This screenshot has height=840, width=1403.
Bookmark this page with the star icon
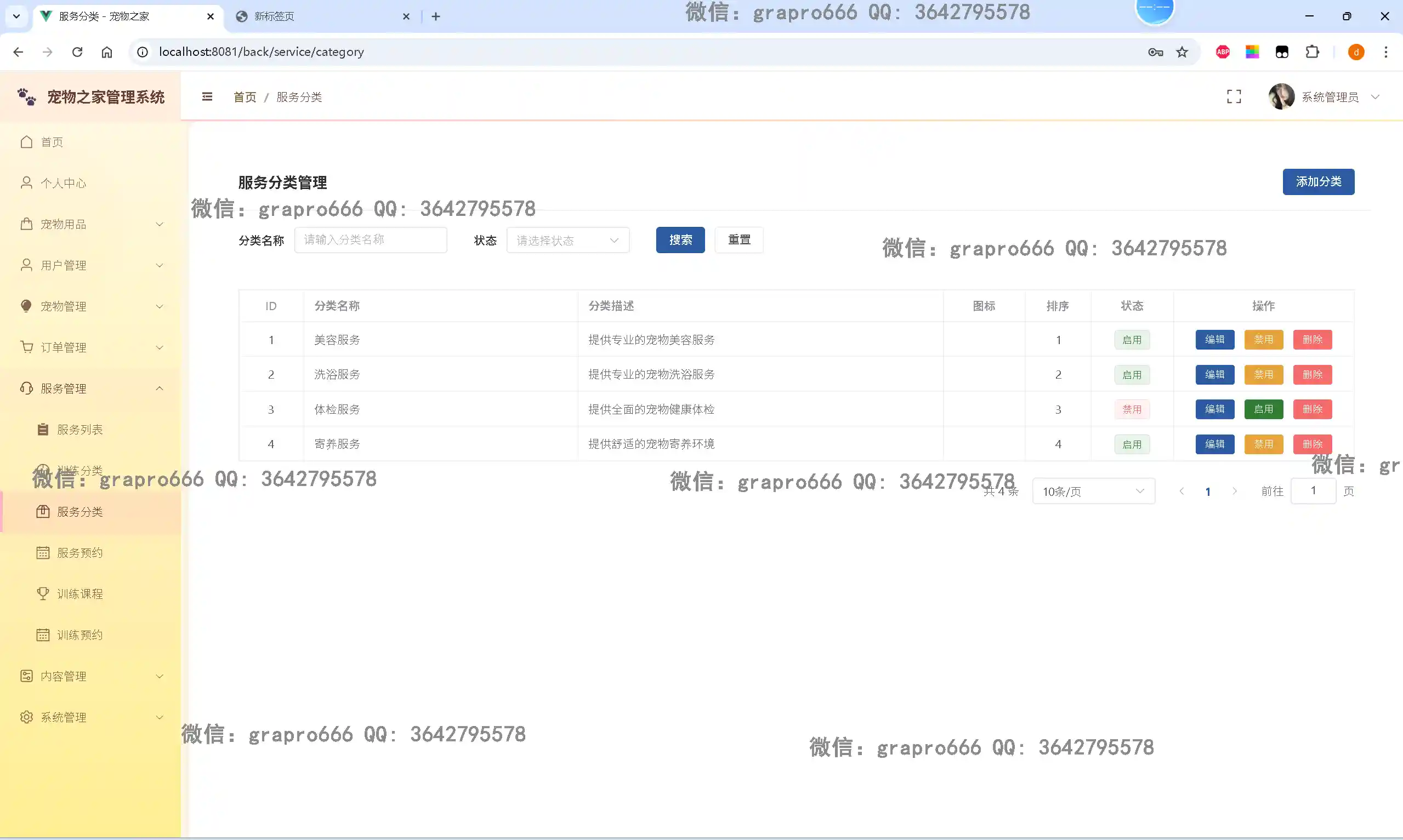1182,52
